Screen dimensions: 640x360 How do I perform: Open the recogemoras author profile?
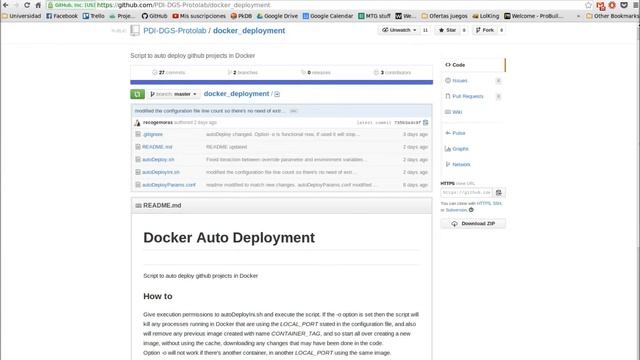[x=158, y=122]
